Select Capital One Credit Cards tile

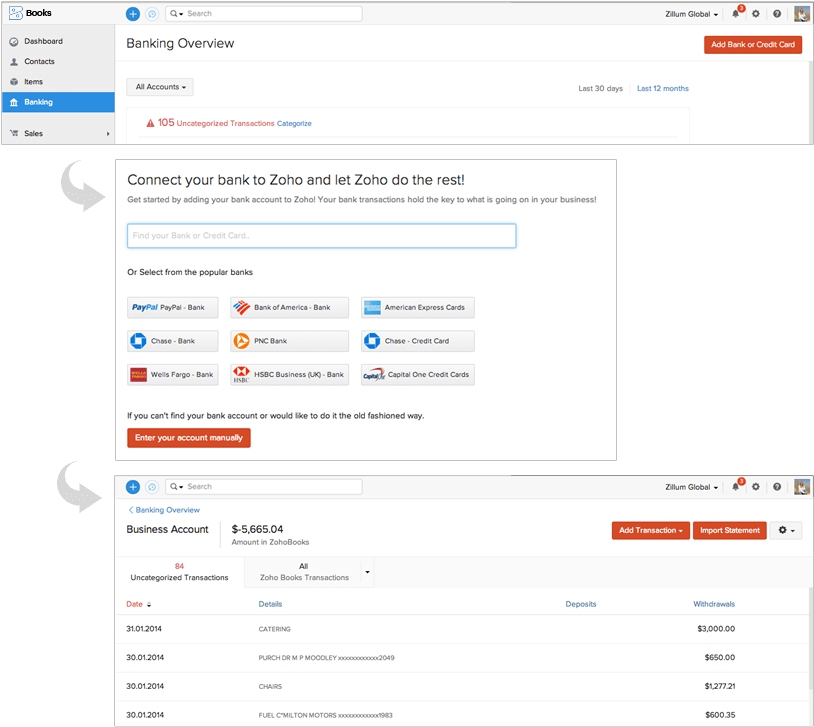tap(418, 375)
